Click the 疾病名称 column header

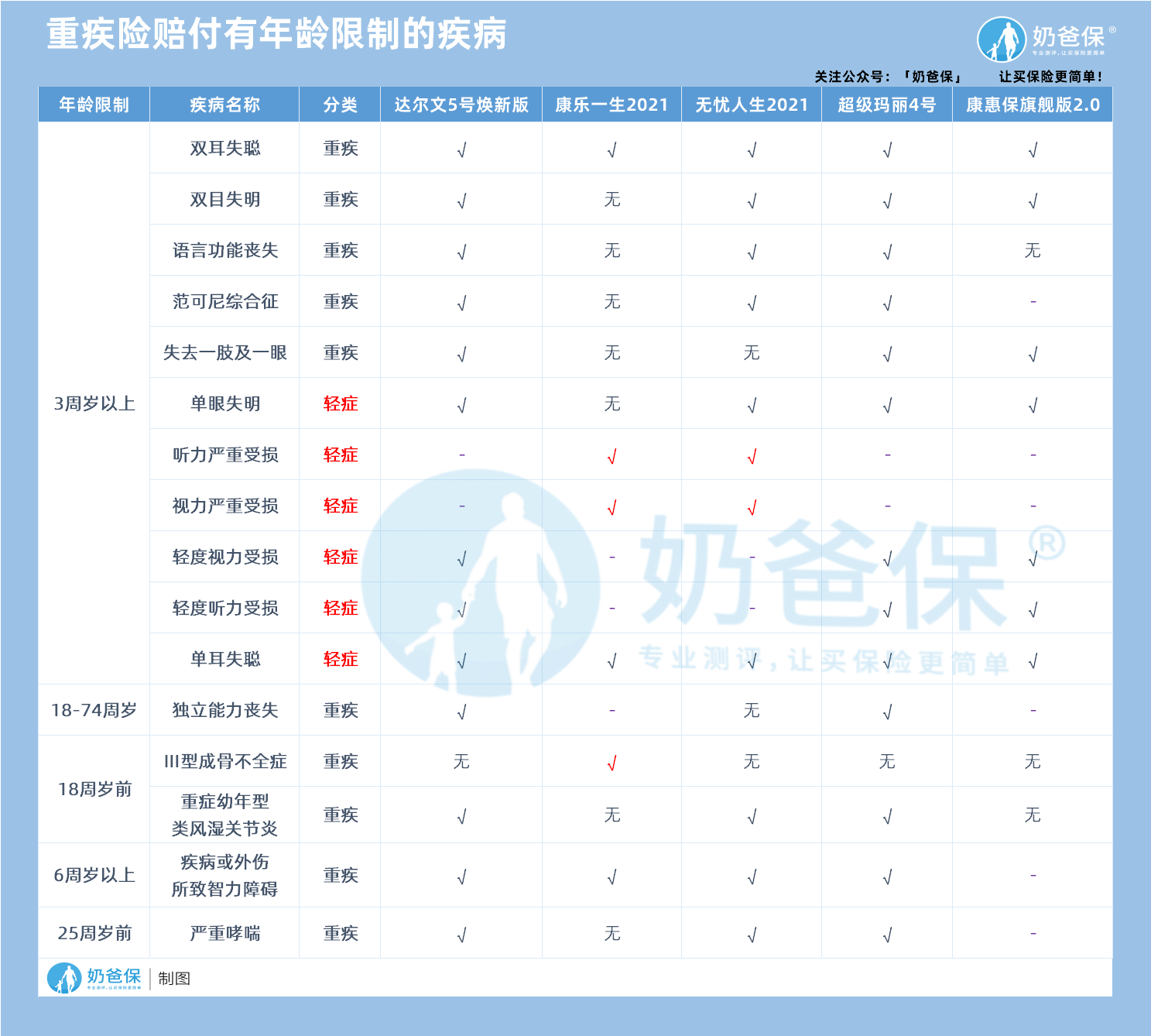coord(224,105)
